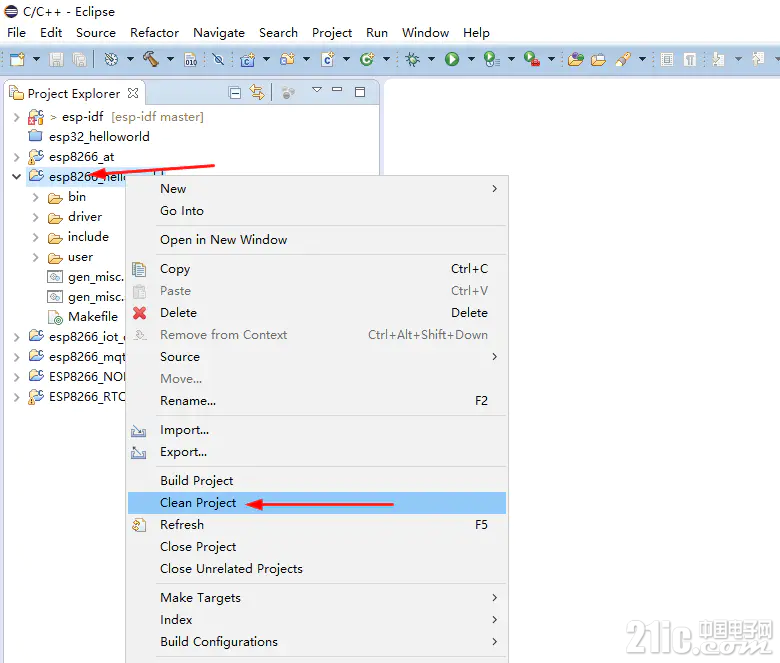780x663 pixels.
Task: Click the build configuration gear icon
Action: click(x=111, y=60)
